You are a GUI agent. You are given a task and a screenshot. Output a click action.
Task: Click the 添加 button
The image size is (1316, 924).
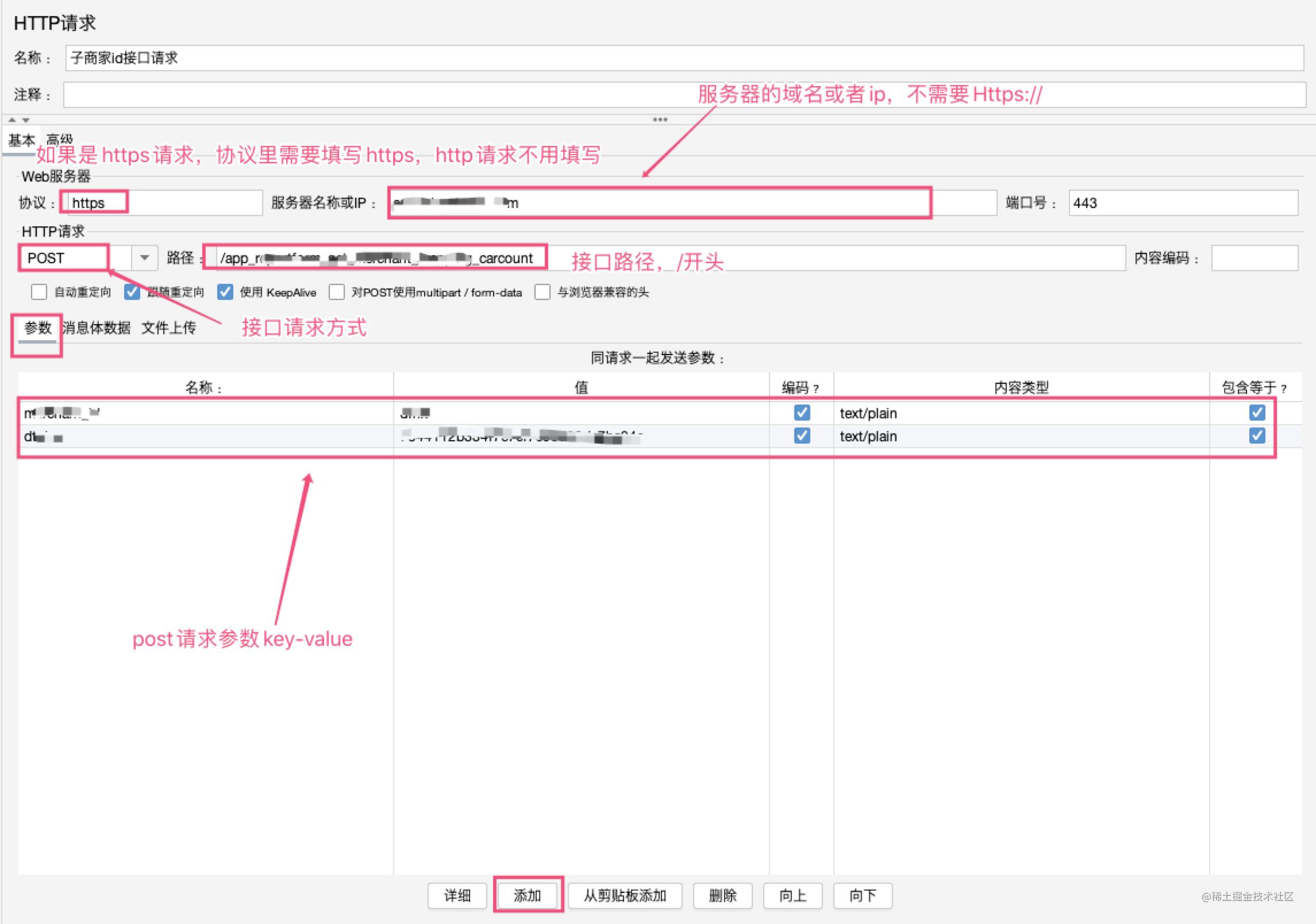[528, 895]
